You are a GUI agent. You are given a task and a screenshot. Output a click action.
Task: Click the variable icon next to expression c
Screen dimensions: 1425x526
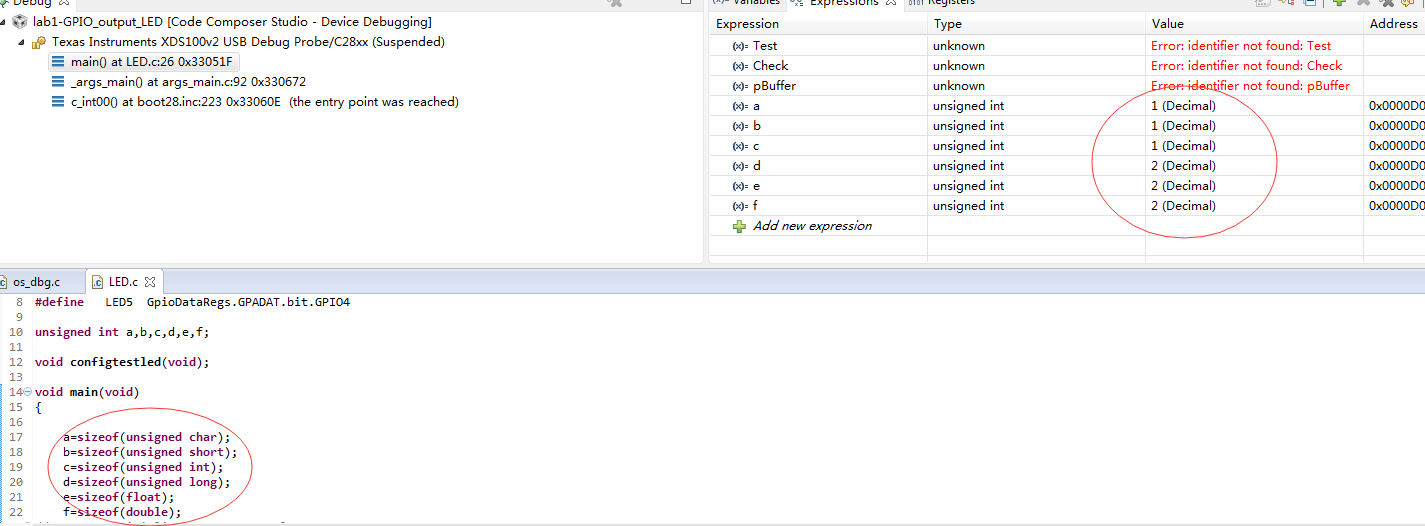pyautogui.click(x=740, y=146)
